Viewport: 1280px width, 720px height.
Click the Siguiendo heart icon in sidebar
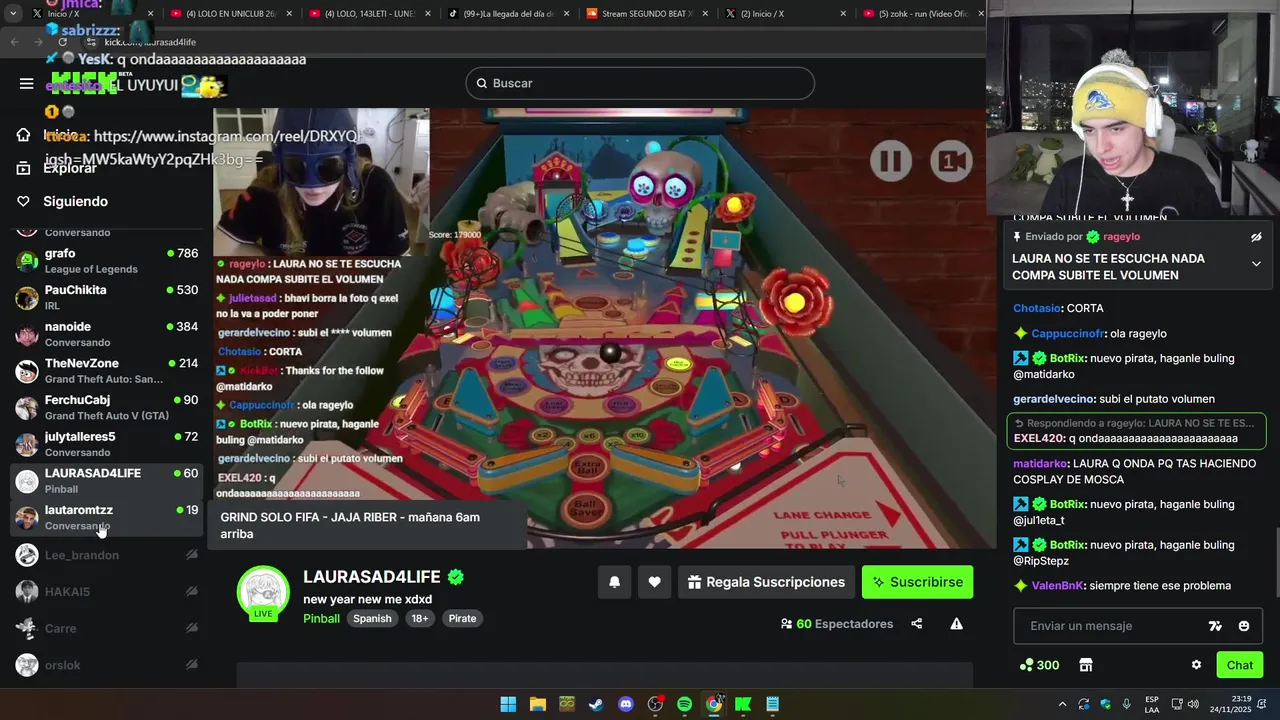23,201
